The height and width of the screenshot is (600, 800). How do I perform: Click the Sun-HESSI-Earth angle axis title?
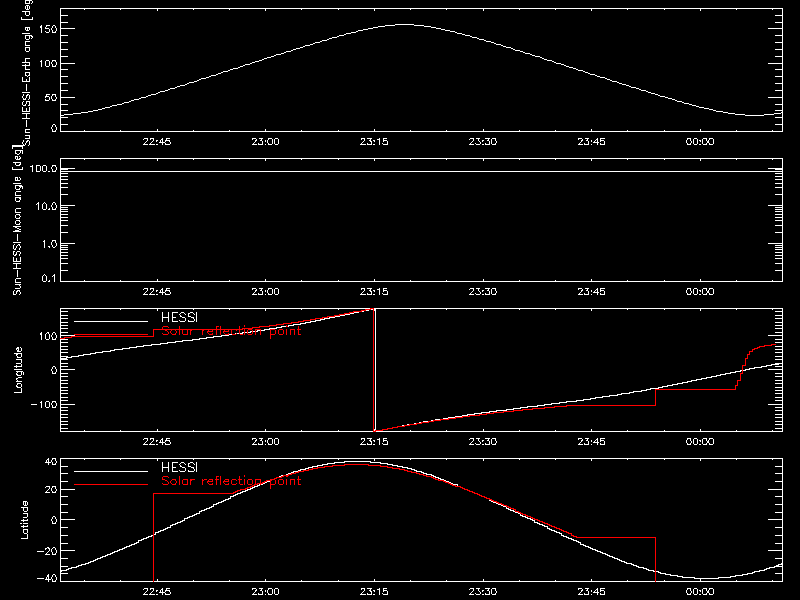[27, 72]
